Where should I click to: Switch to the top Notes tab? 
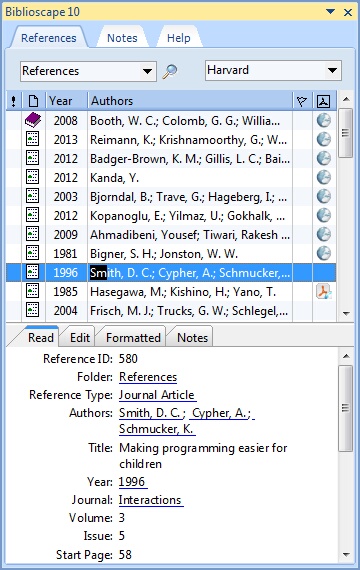tap(122, 38)
